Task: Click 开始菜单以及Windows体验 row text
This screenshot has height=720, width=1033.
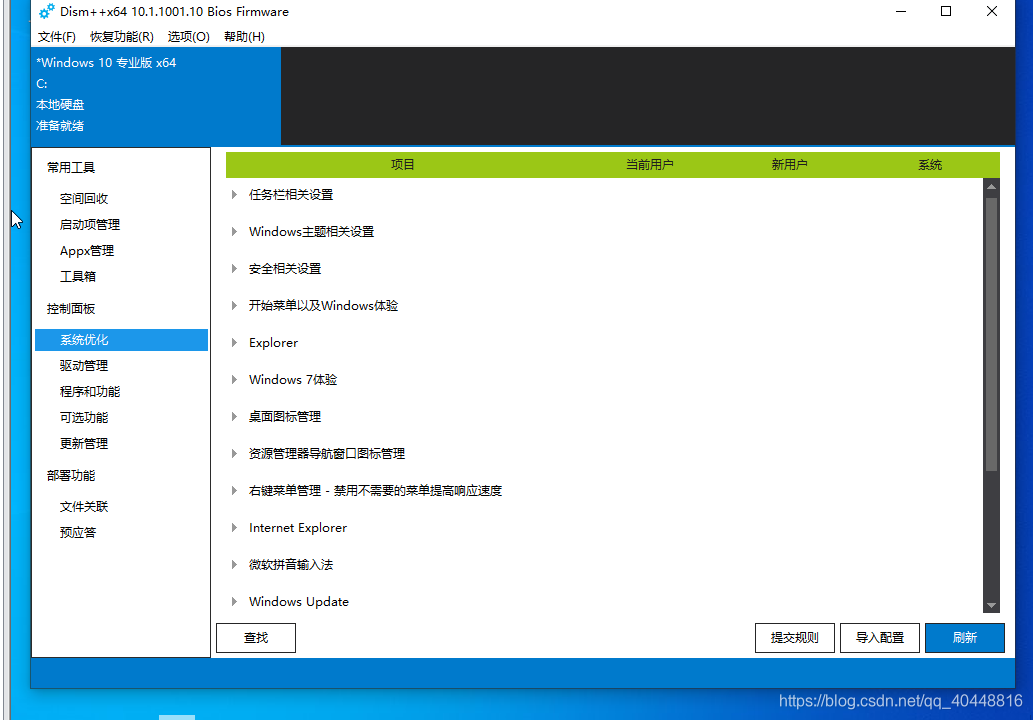Action: click(x=323, y=305)
